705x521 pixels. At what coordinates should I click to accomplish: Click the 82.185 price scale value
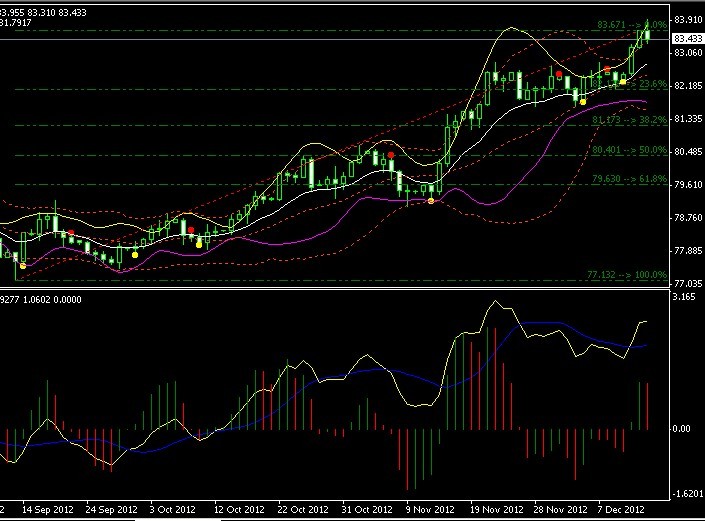pyautogui.click(x=688, y=85)
